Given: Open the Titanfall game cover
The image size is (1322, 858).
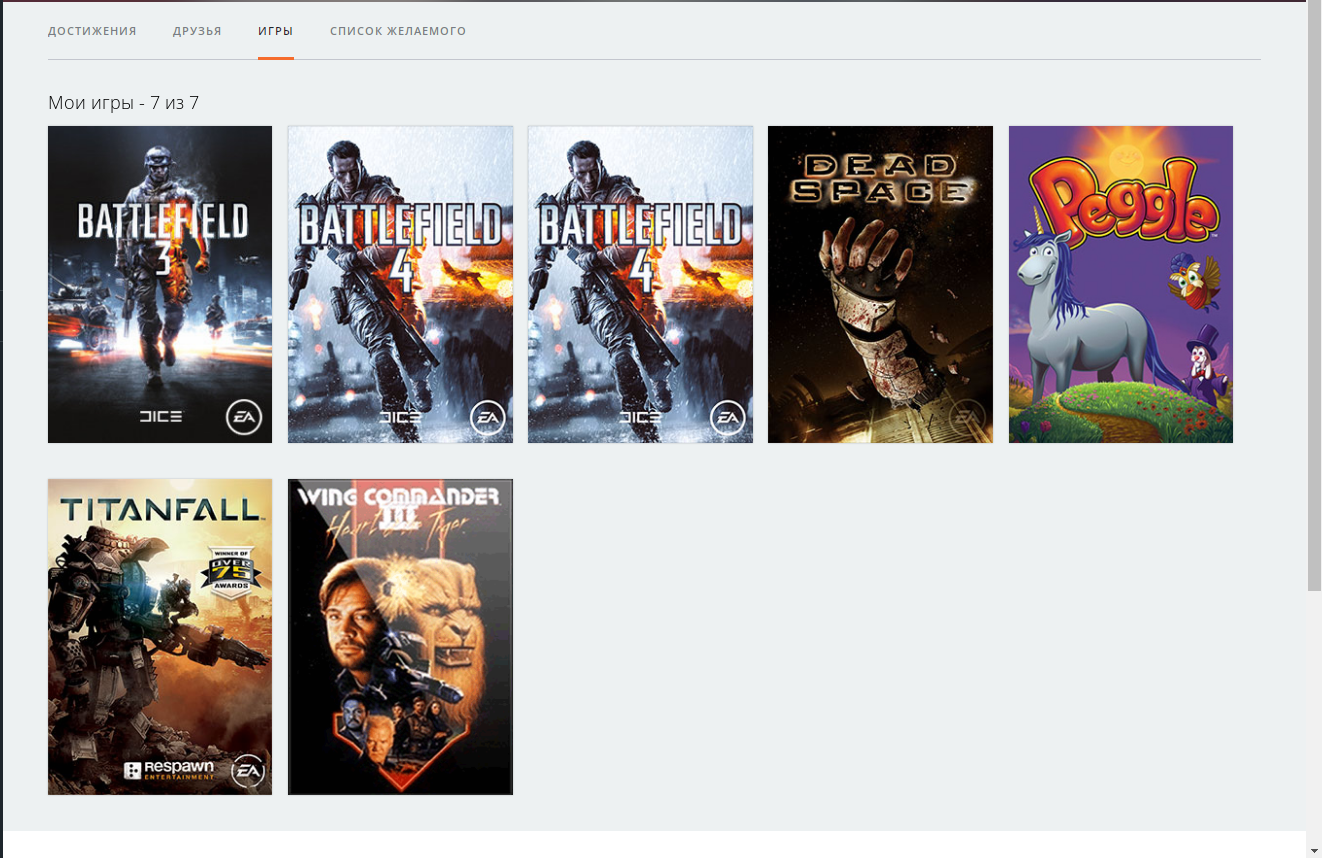Looking at the screenshot, I should pos(160,637).
